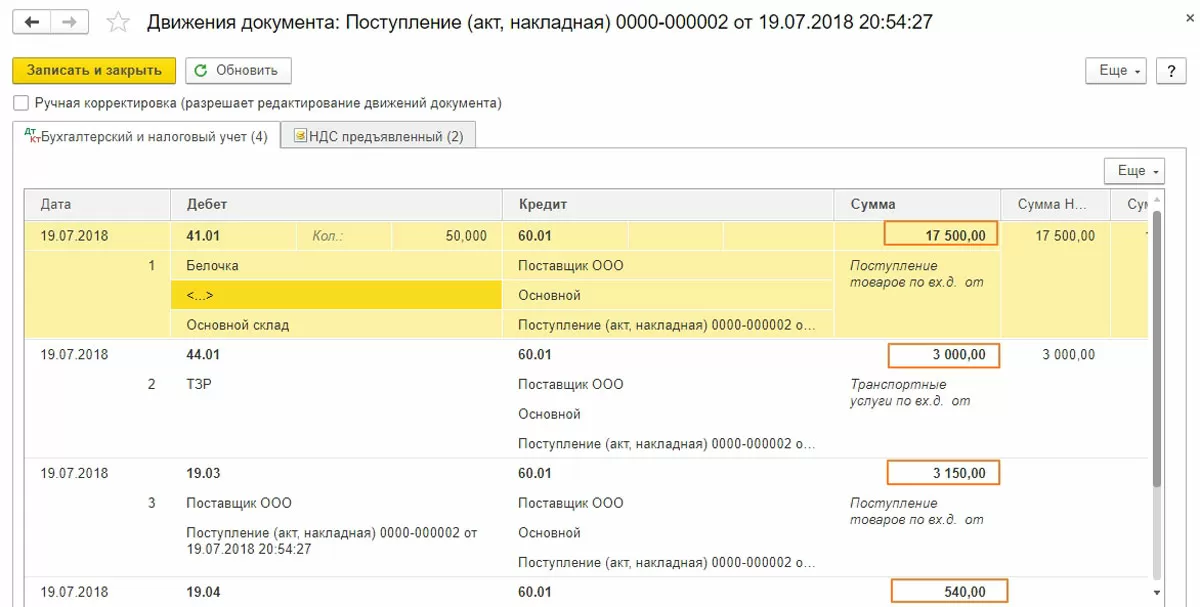Click the highlighted <...> cell in row one

(x=335, y=295)
